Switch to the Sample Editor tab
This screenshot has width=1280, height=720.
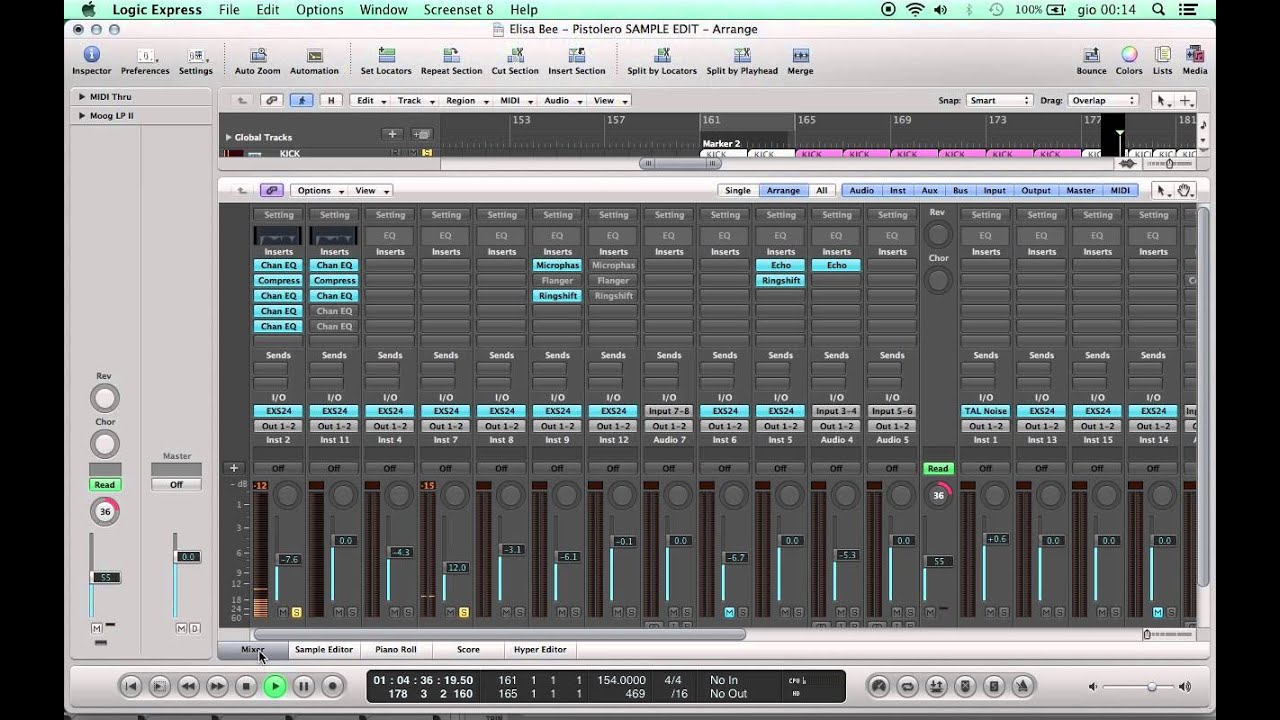[324, 649]
